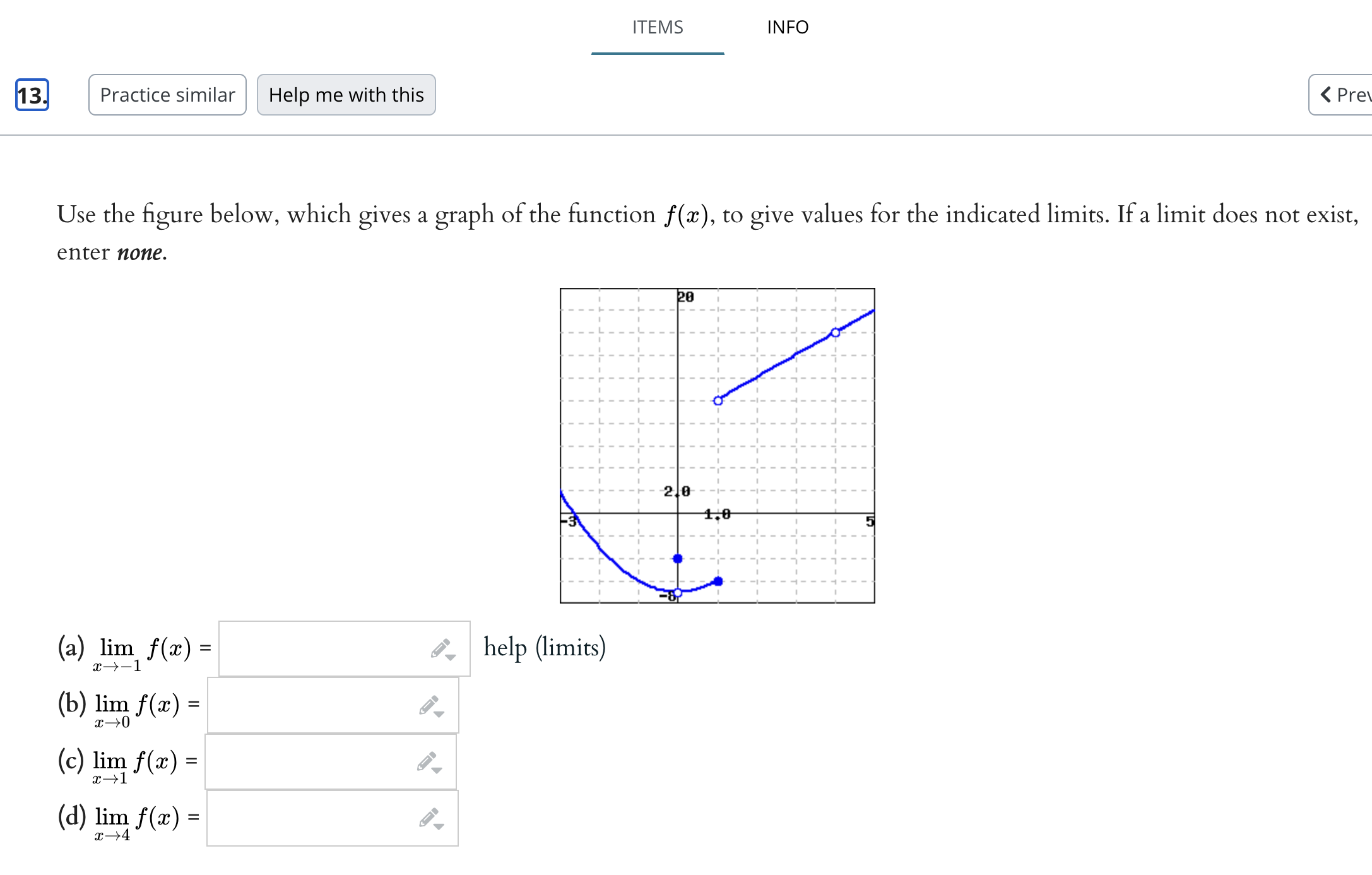Click the pencil edit icon for part (a)
The width and height of the screenshot is (1372, 875).
[x=440, y=647]
